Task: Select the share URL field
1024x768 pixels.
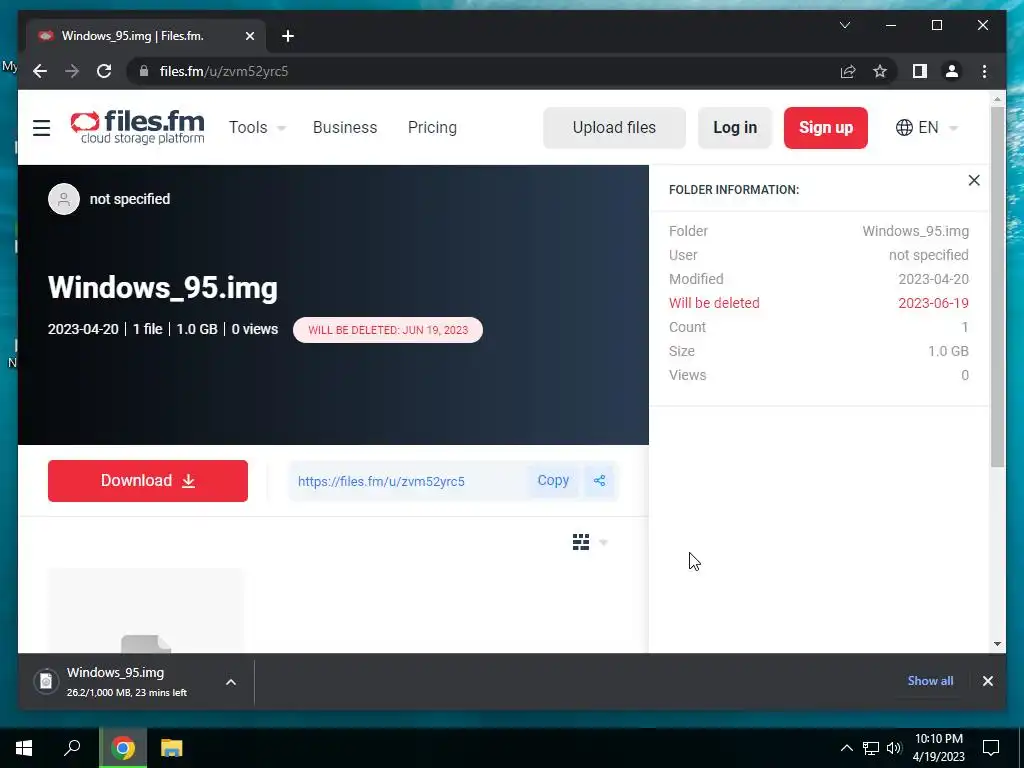Action: [408, 481]
